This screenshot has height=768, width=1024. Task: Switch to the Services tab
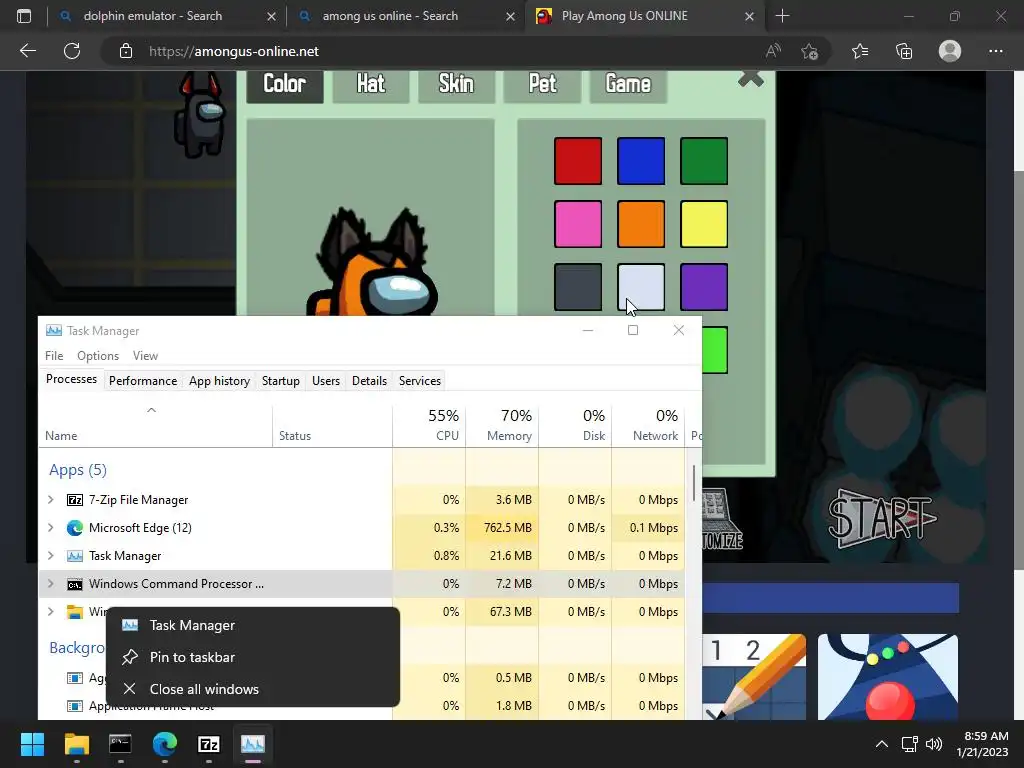click(420, 381)
